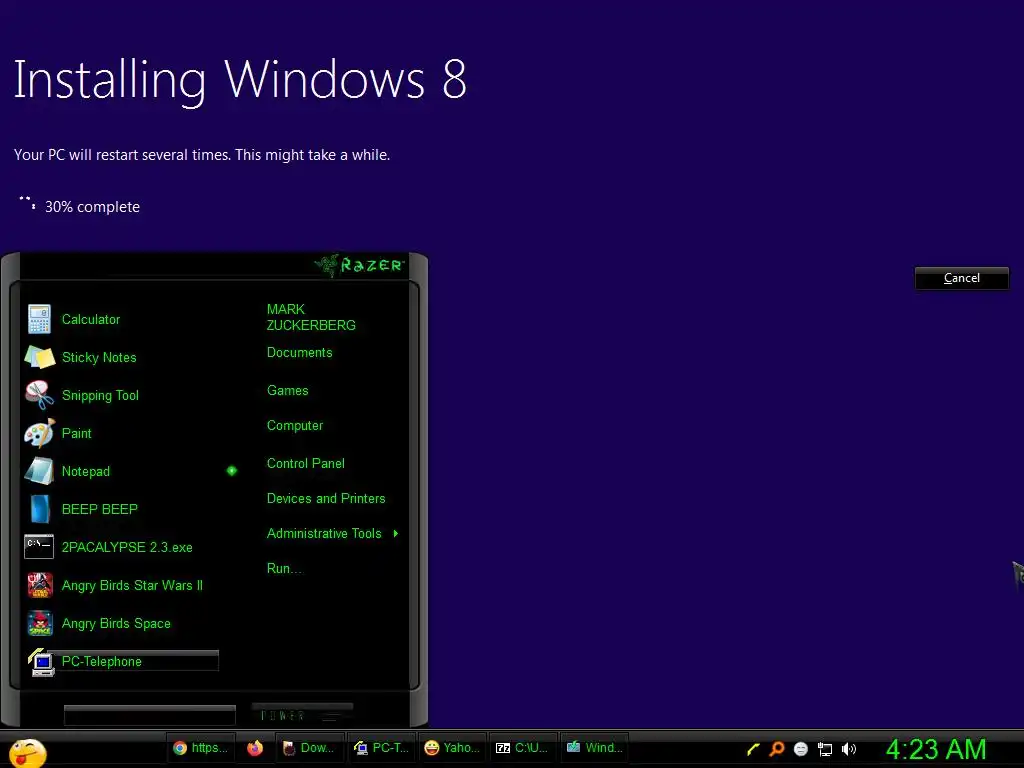Open Control Panel
This screenshot has width=1024, height=768.
[306, 463]
